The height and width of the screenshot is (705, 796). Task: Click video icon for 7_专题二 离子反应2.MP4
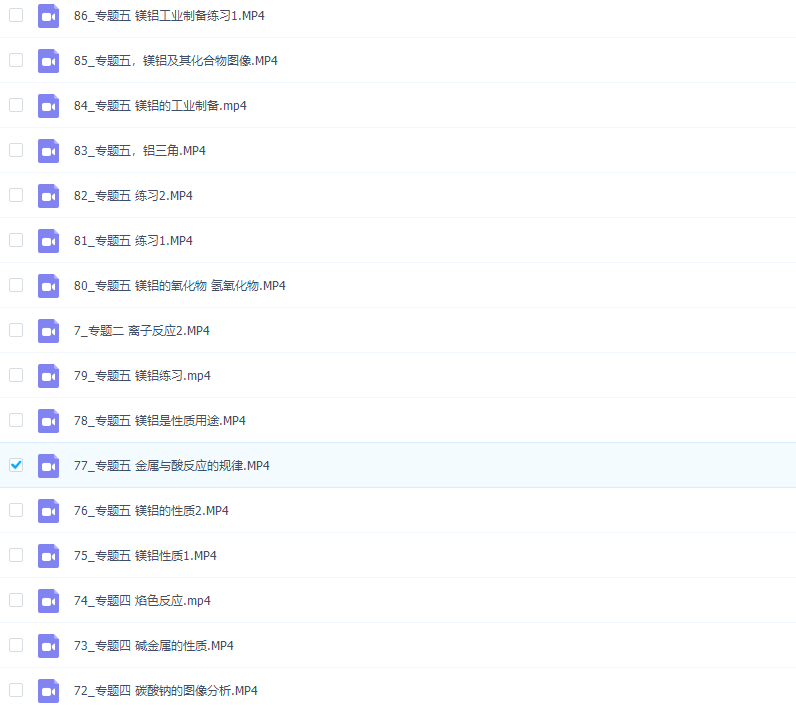(49, 331)
